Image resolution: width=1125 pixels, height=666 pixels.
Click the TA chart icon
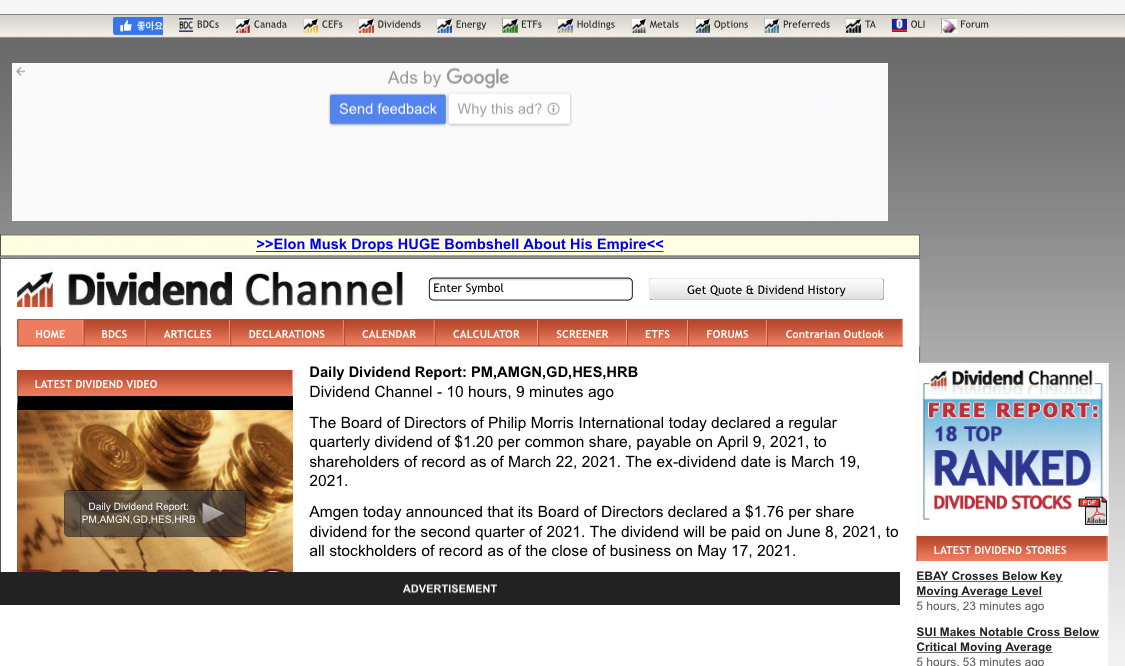[x=853, y=26]
